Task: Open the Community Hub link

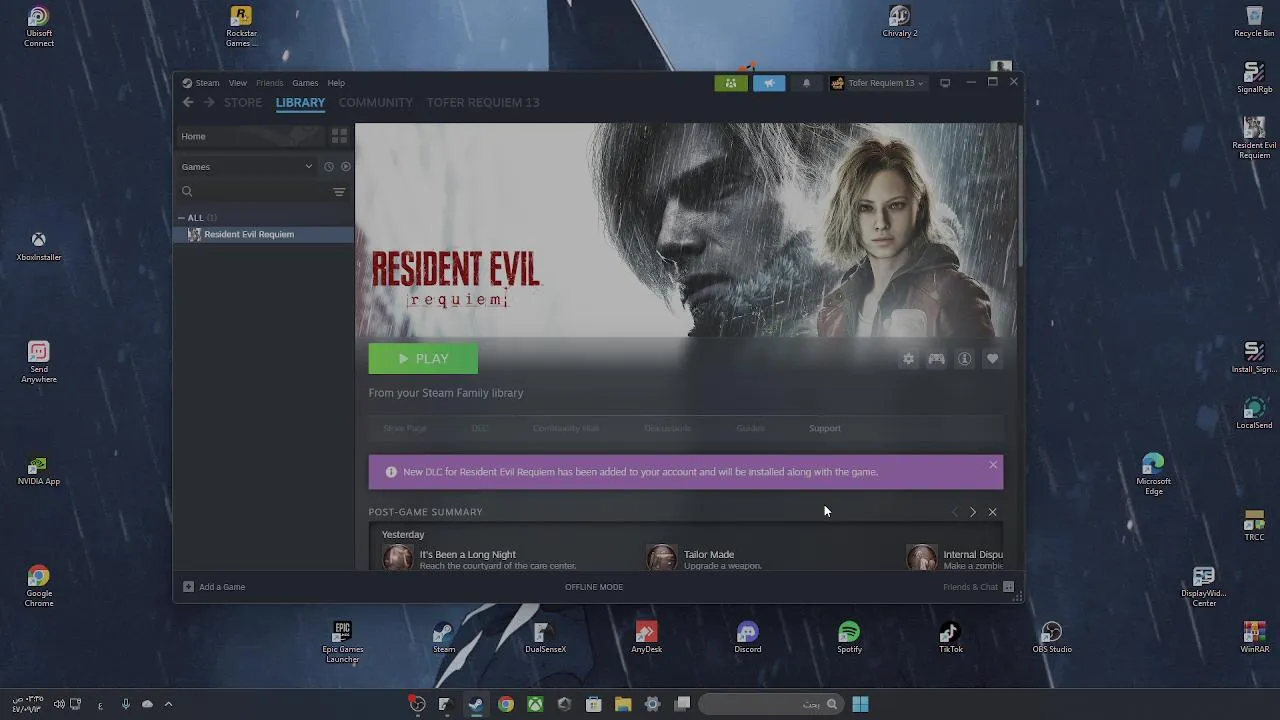Action: click(x=566, y=428)
